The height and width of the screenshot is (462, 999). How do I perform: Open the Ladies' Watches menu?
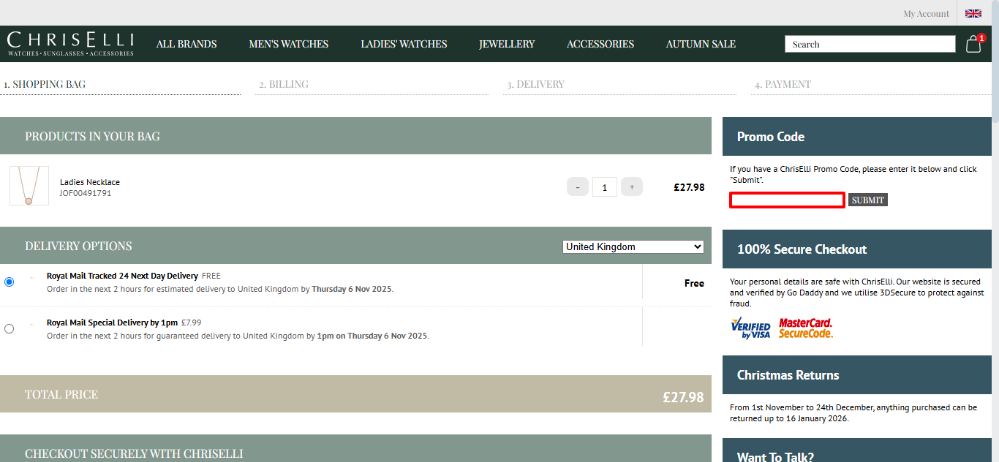point(404,44)
